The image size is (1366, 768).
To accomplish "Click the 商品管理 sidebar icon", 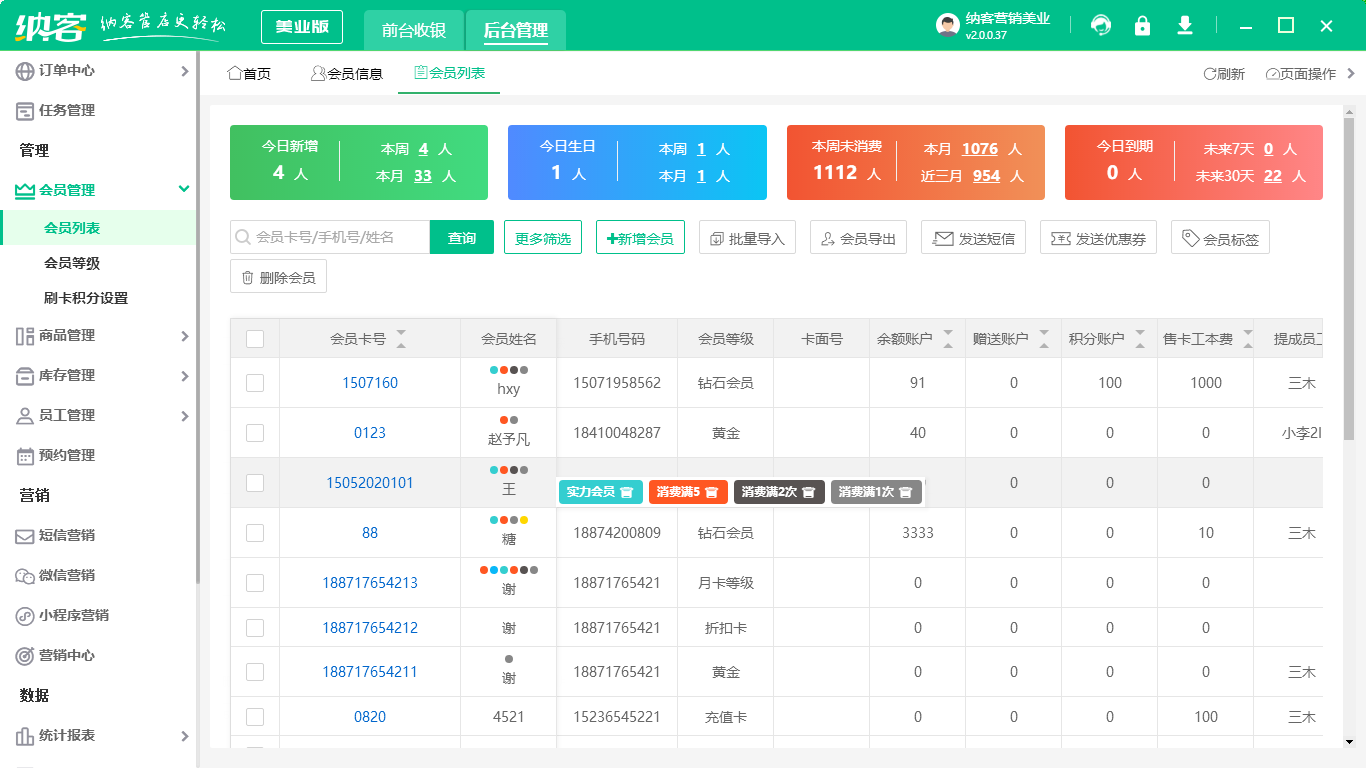I will coord(25,336).
